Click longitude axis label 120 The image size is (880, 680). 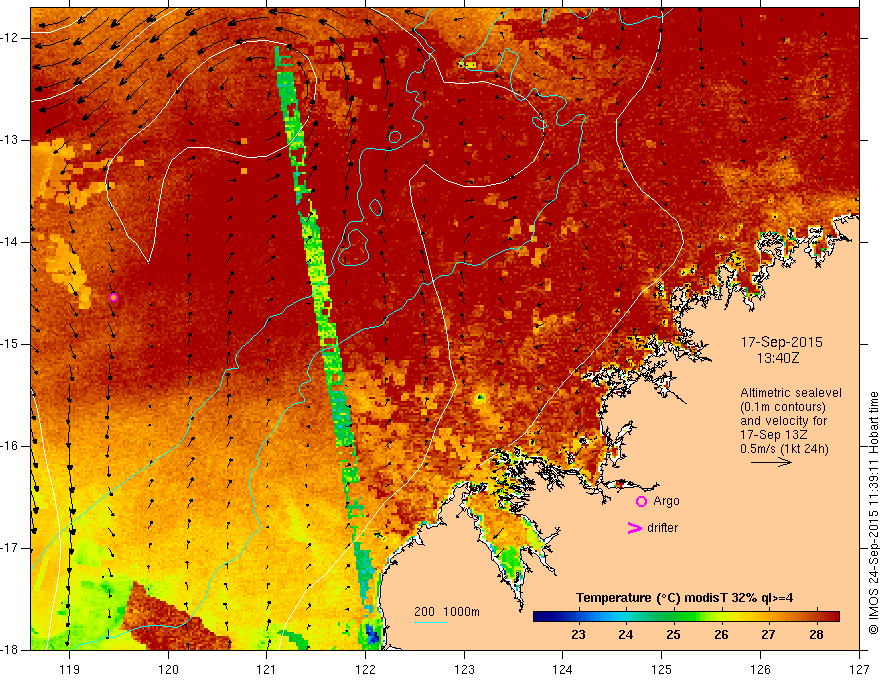tap(168, 669)
